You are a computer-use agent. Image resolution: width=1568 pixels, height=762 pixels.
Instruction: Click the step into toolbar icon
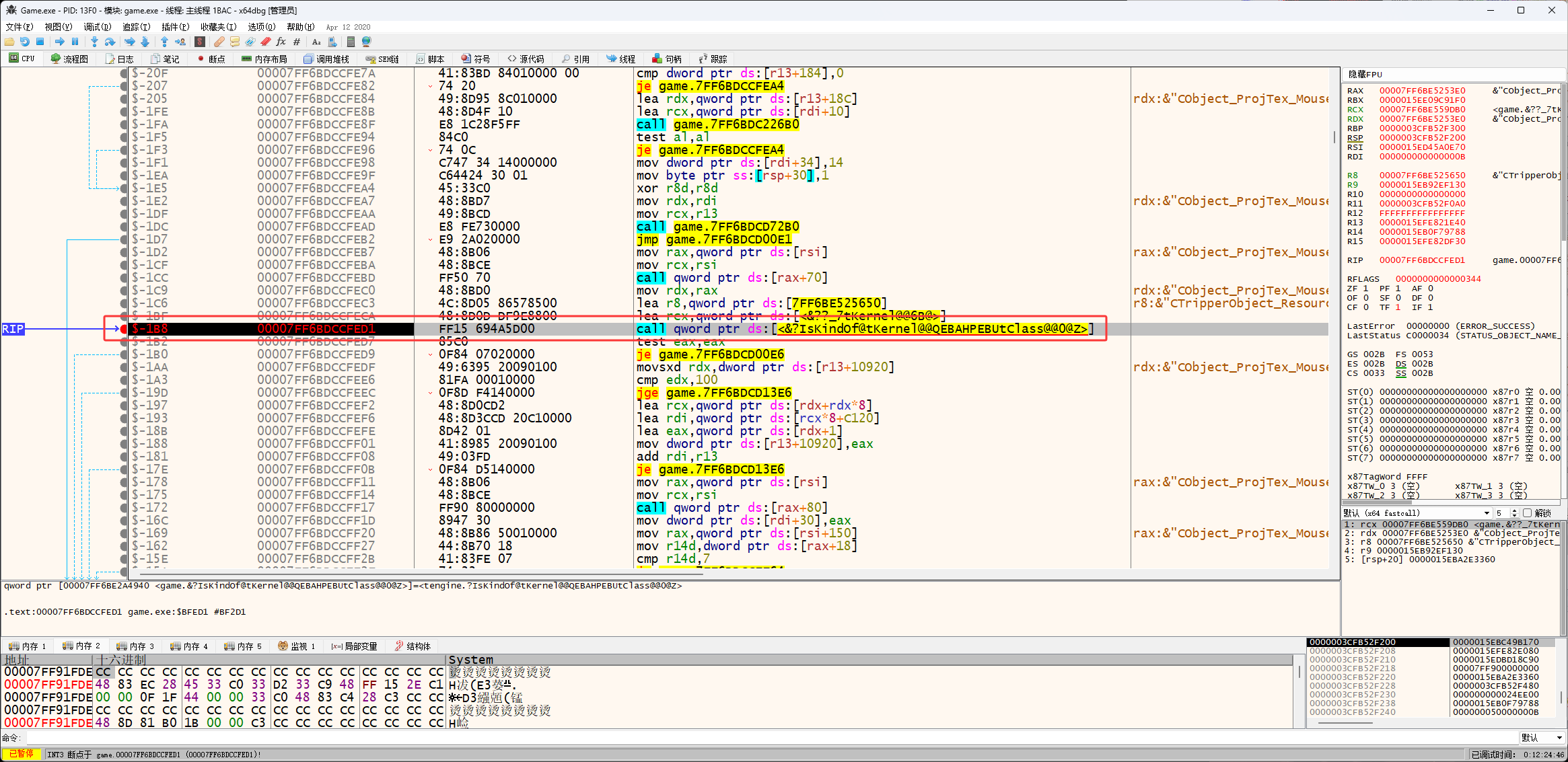tap(94, 42)
